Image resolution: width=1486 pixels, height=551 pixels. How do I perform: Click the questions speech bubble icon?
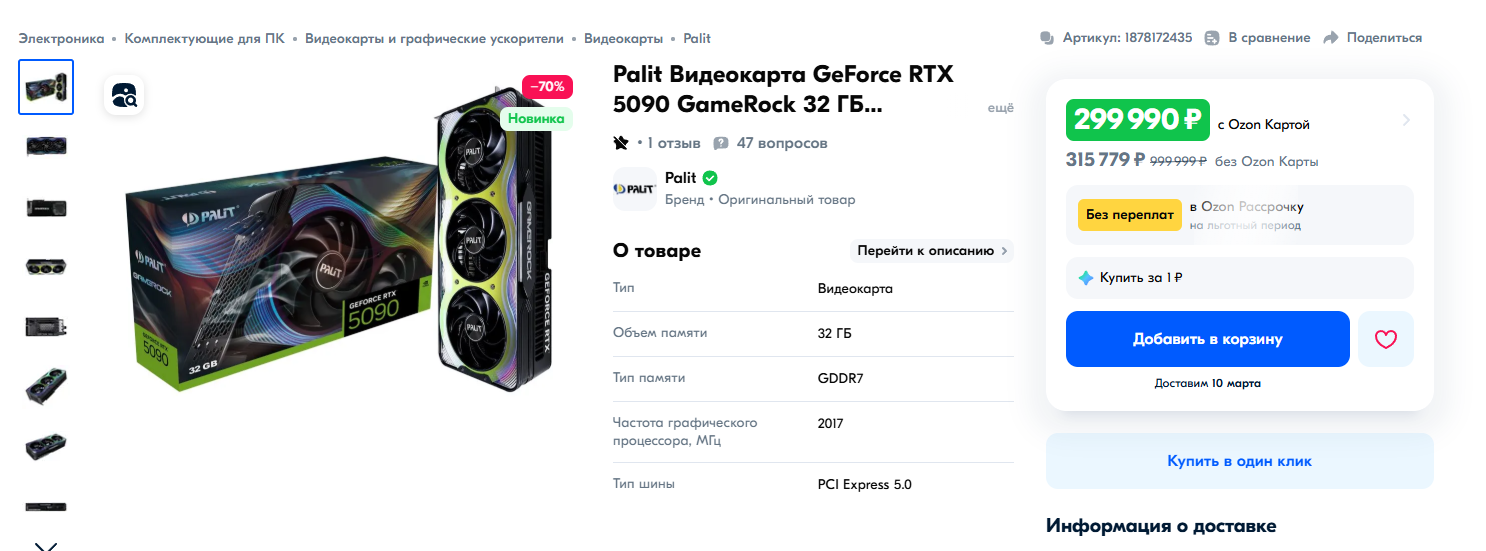pos(721,143)
